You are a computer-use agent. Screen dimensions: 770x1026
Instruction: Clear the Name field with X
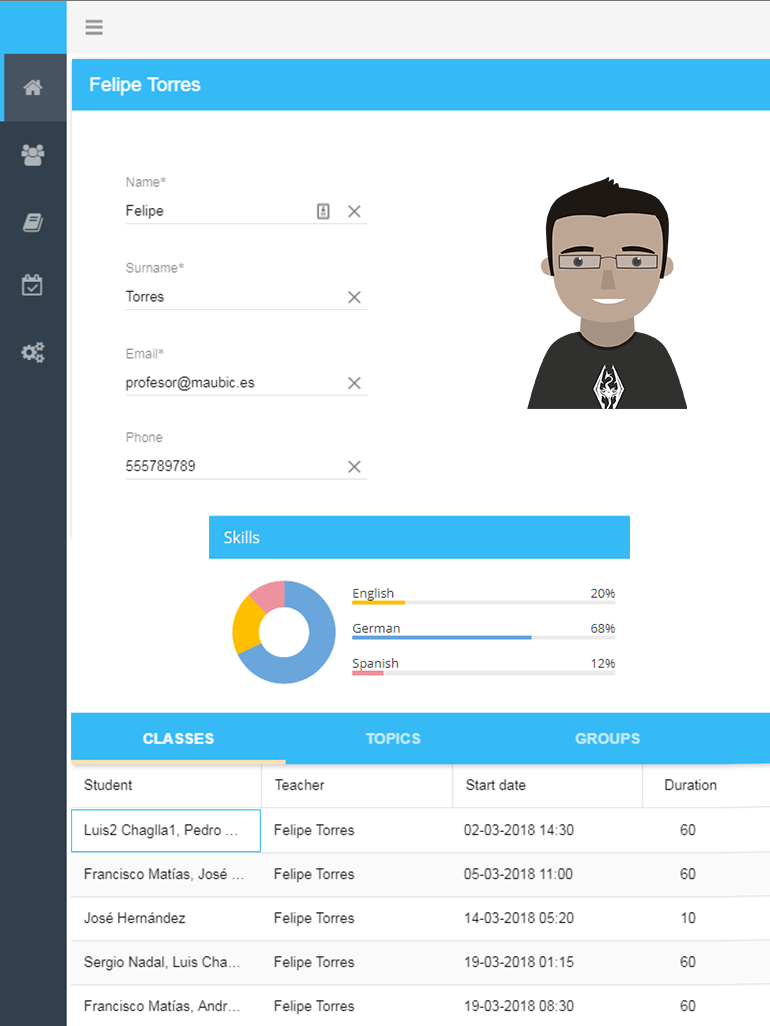[x=354, y=211]
